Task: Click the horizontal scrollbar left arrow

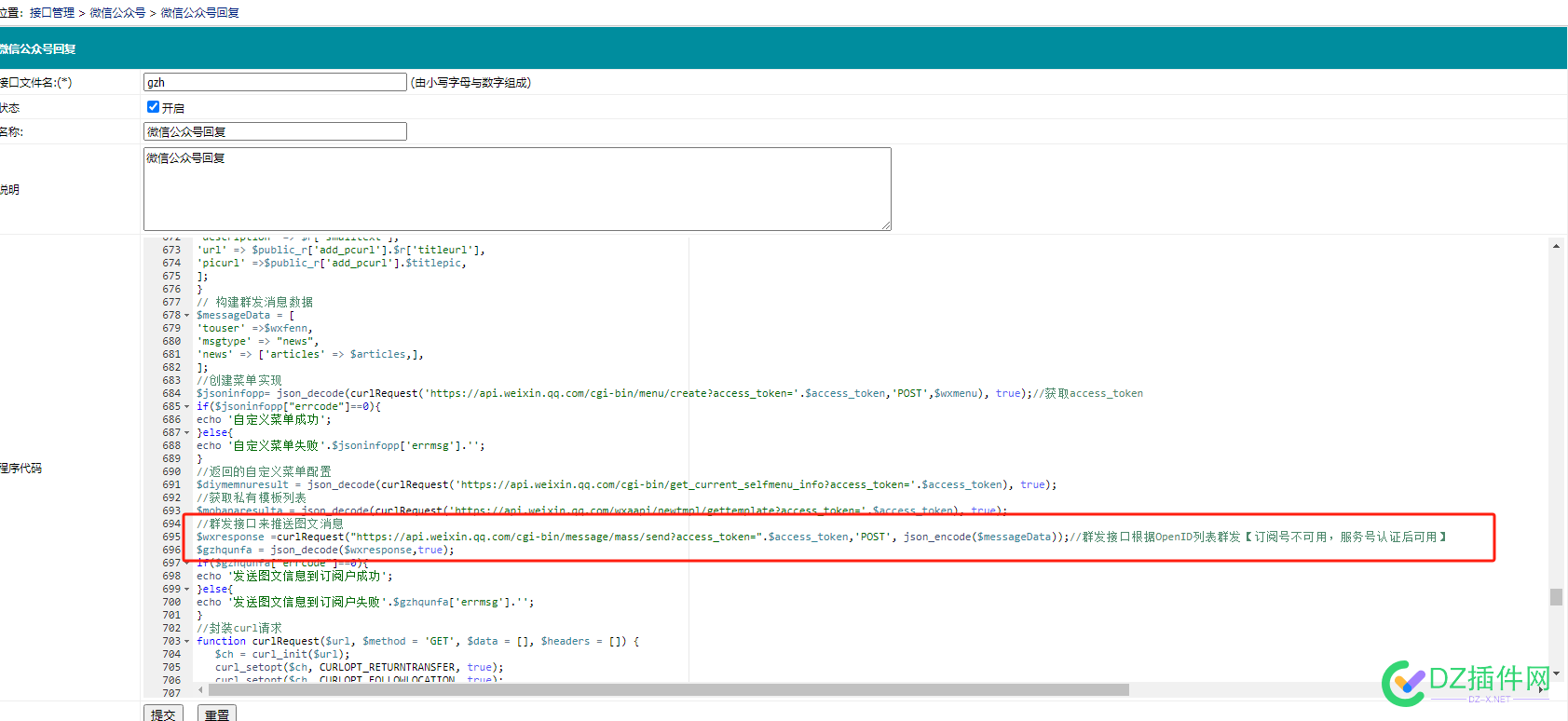Action: click(200, 690)
